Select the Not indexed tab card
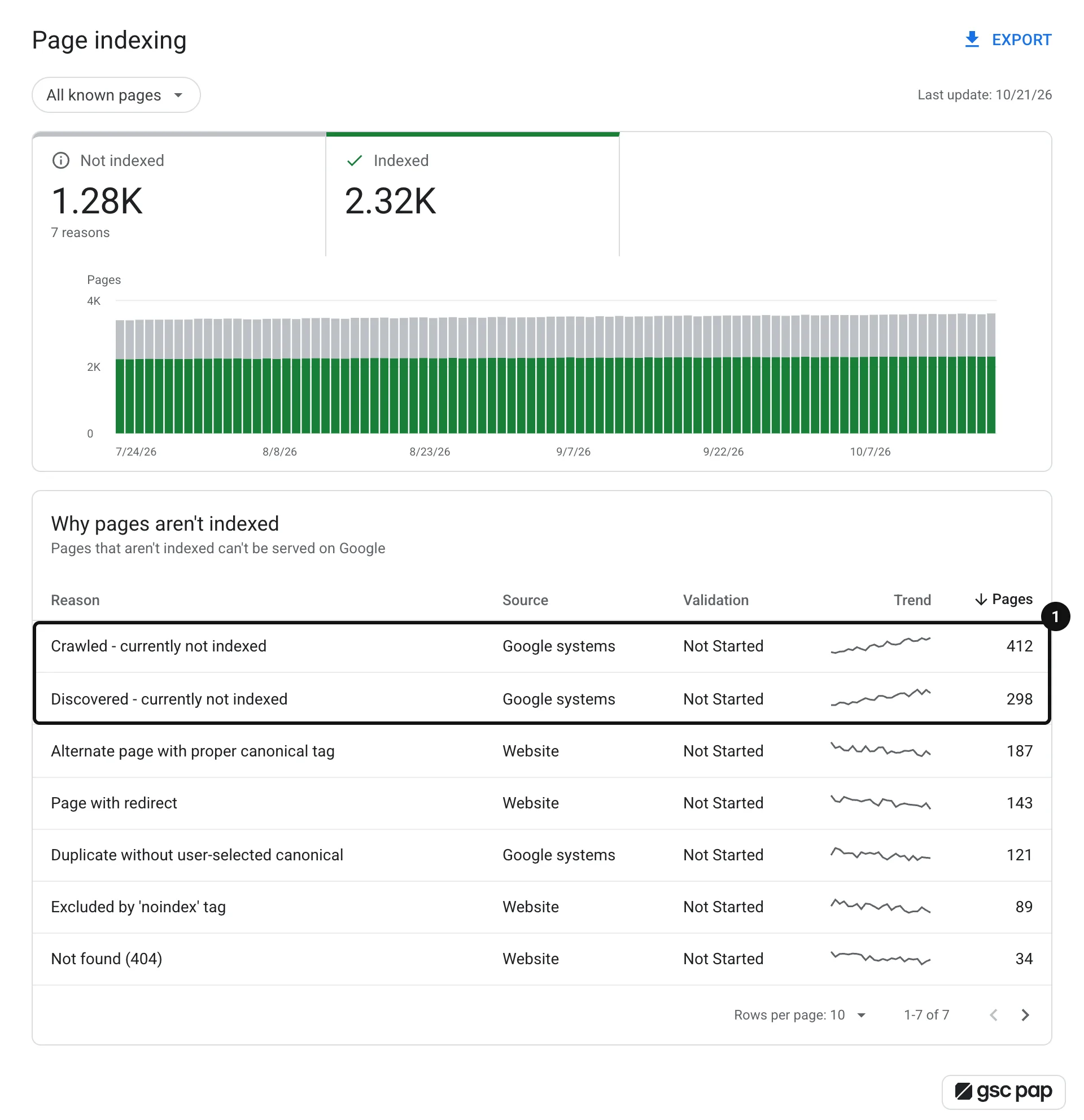Image resolution: width=1084 pixels, height=1120 pixels. (179, 194)
